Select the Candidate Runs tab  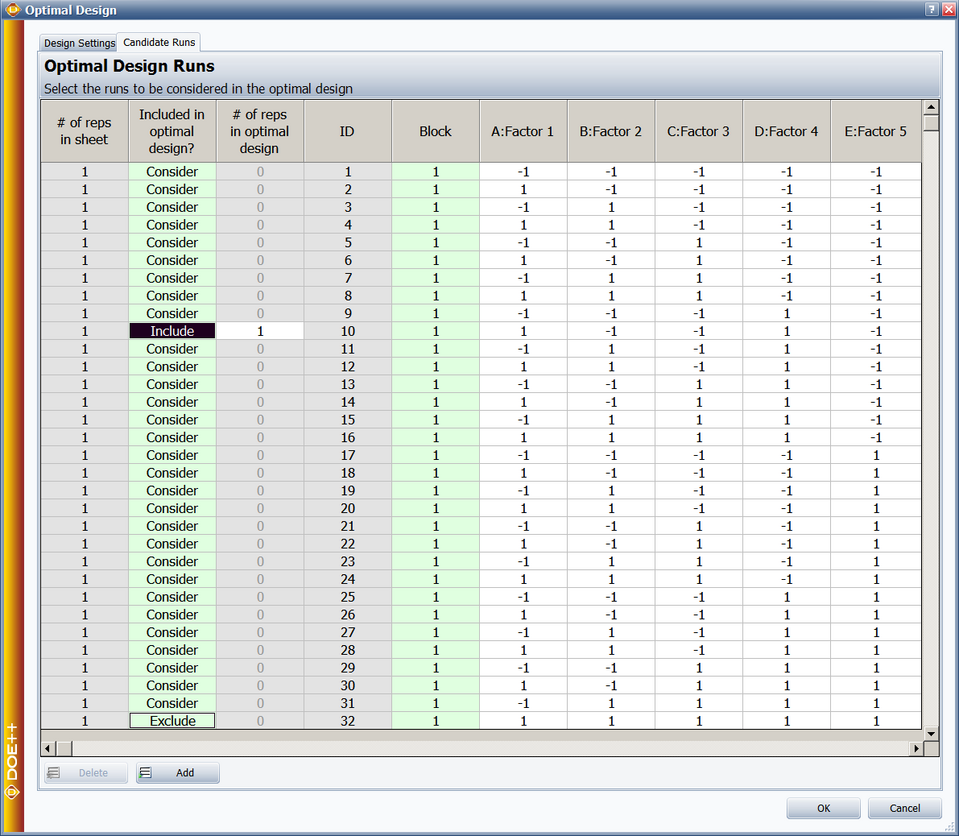[159, 42]
